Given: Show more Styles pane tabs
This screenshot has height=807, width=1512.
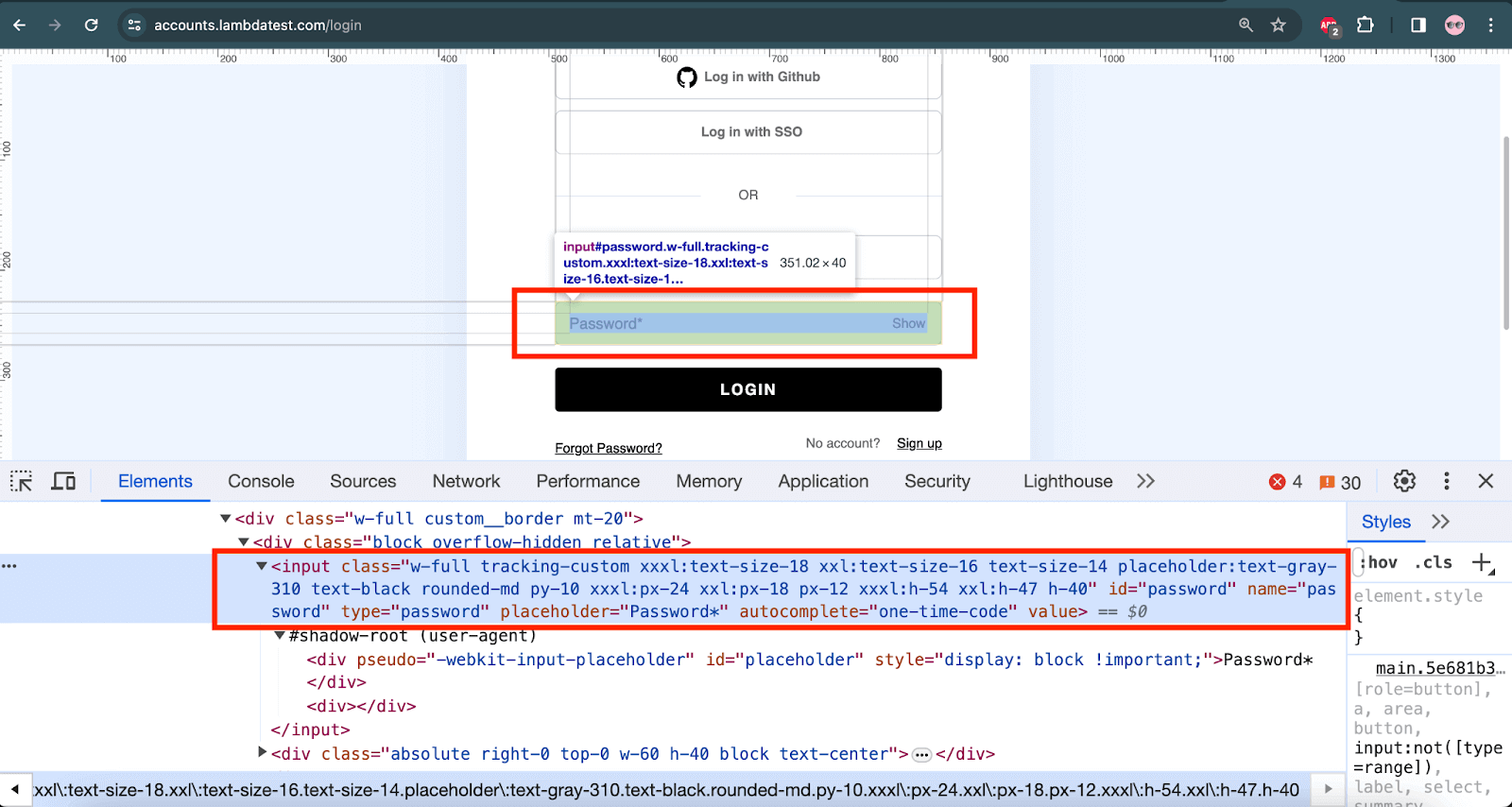Looking at the screenshot, I should [1440, 522].
